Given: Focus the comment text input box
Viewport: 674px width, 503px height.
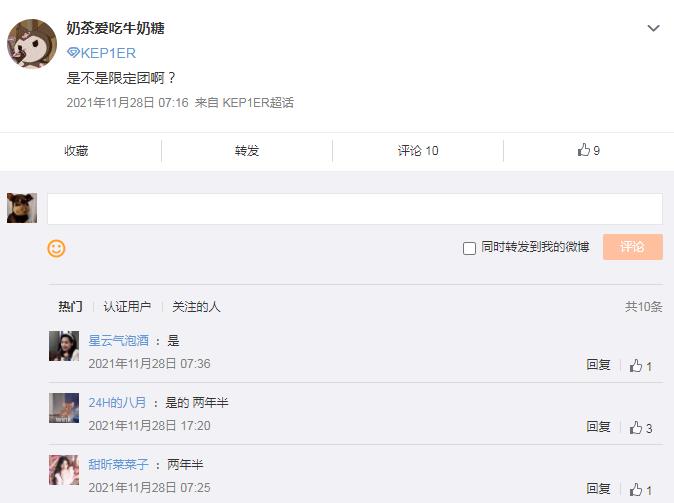Looking at the screenshot, I should click(354, 208).
